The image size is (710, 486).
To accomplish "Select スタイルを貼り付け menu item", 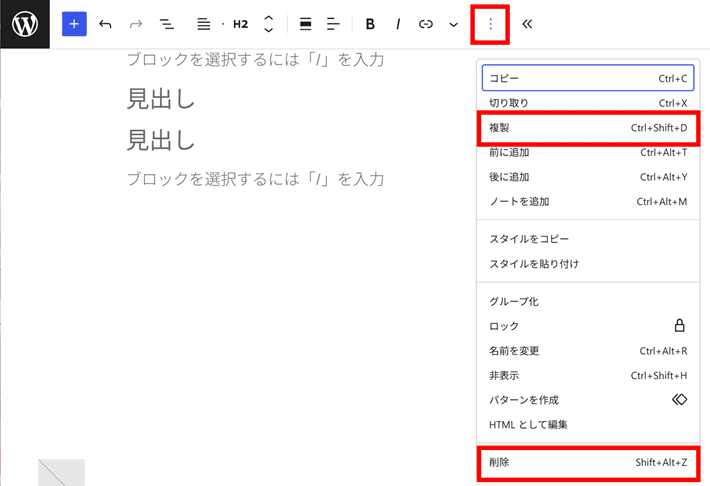I will (588, 264).
